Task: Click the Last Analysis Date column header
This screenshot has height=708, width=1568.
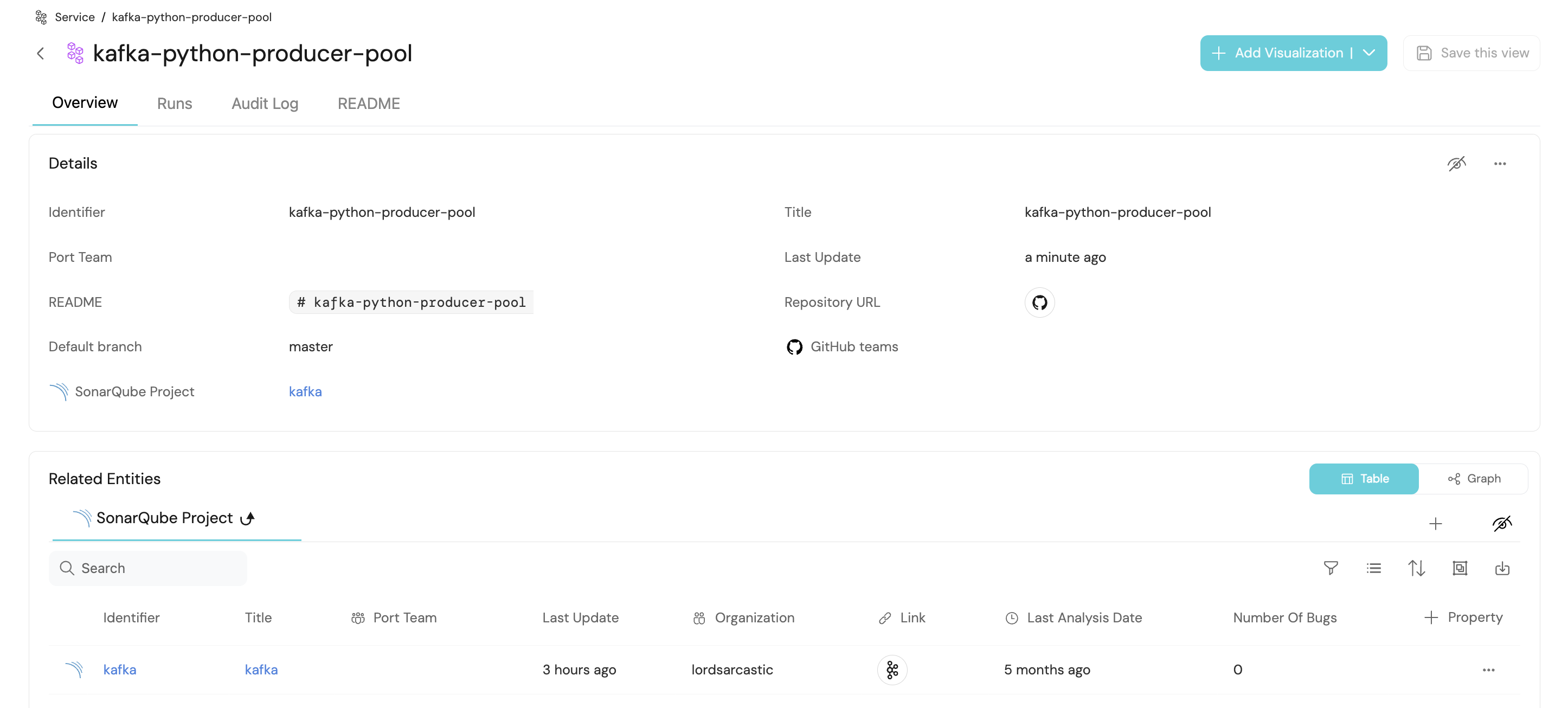Action: [x=1073, y=618]
